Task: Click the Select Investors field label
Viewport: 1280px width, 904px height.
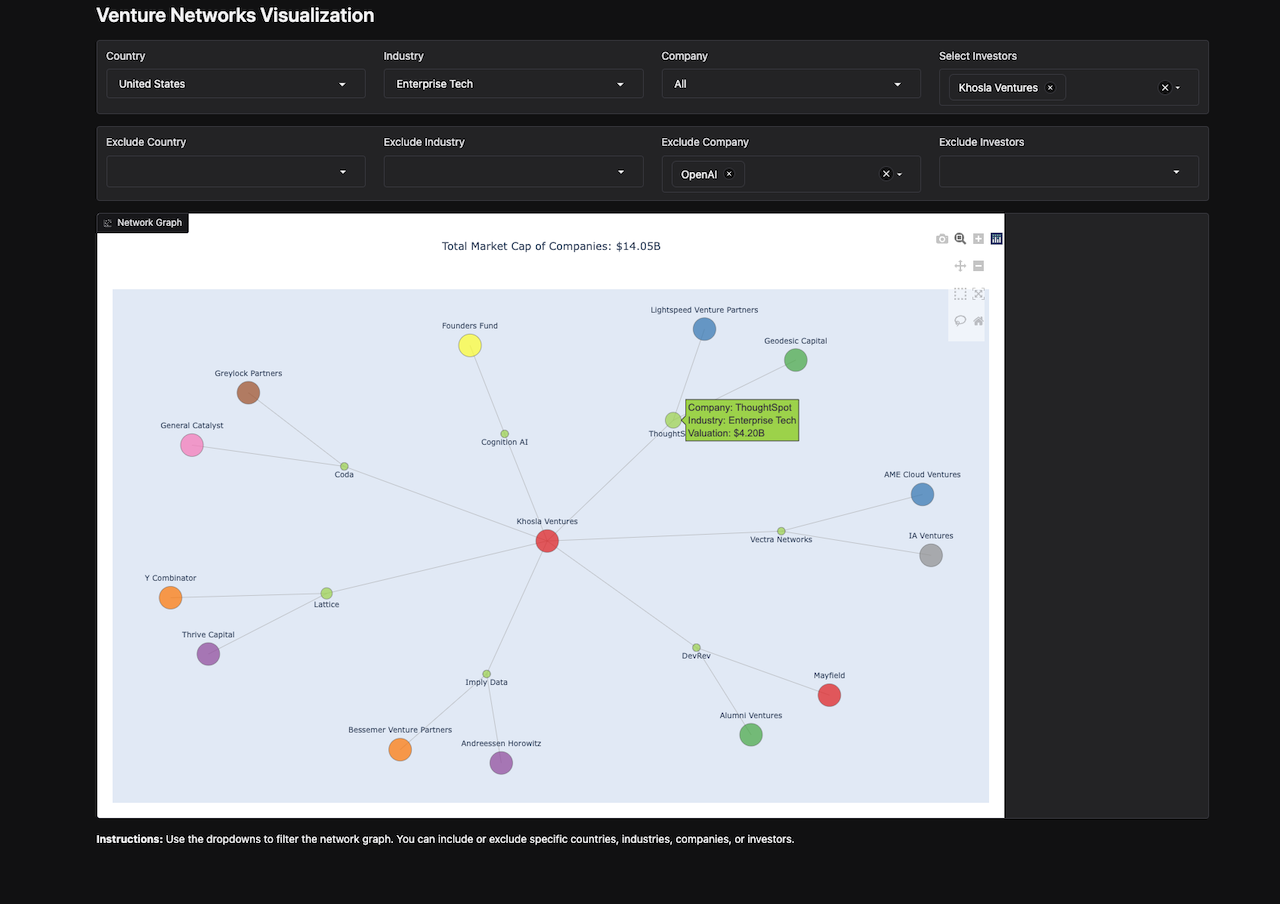Action: [x=978, y=56]
